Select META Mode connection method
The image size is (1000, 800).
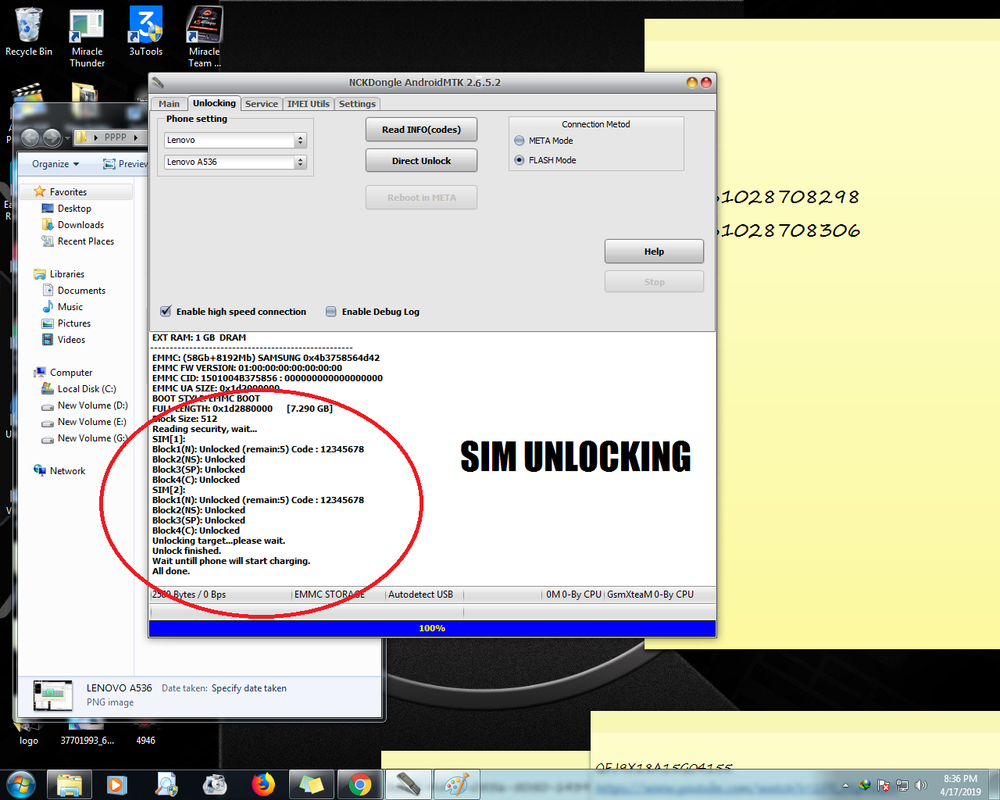[x=544, y=140]
